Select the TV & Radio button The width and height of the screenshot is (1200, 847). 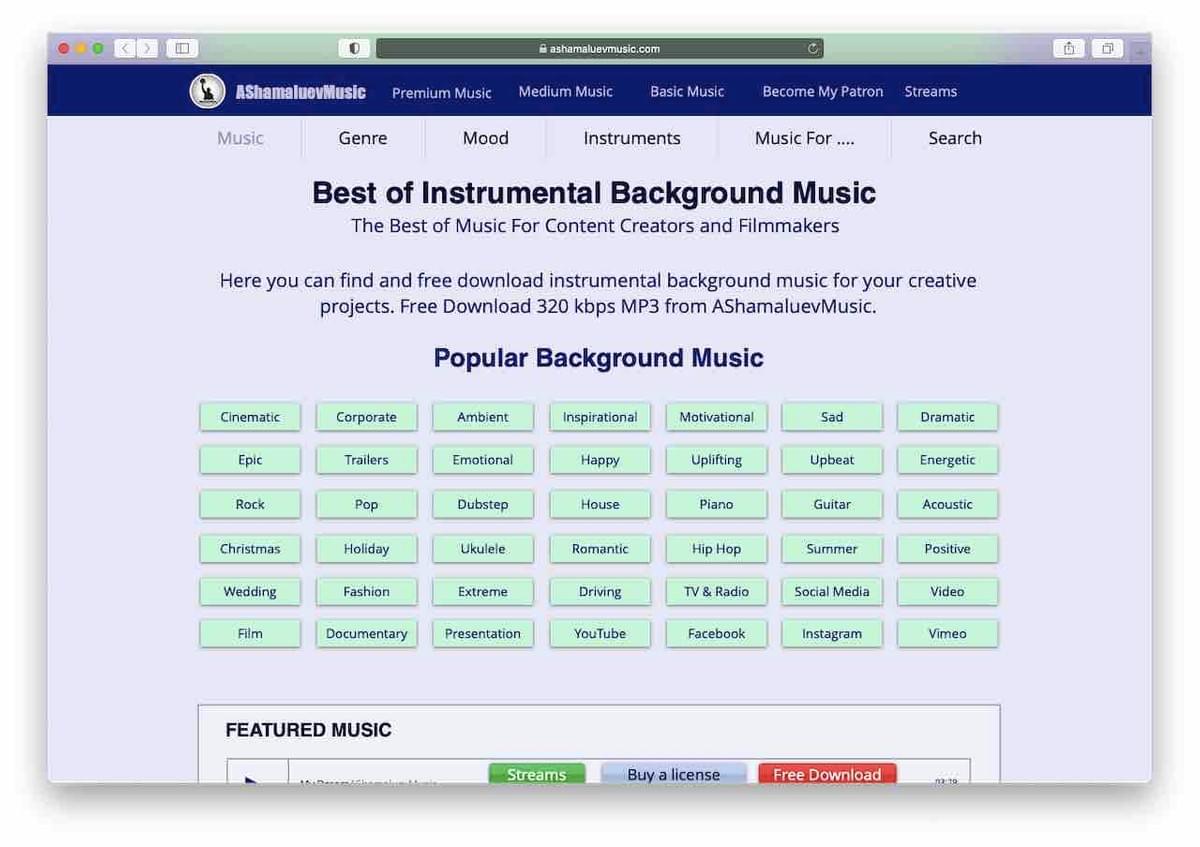pos(716,592)
